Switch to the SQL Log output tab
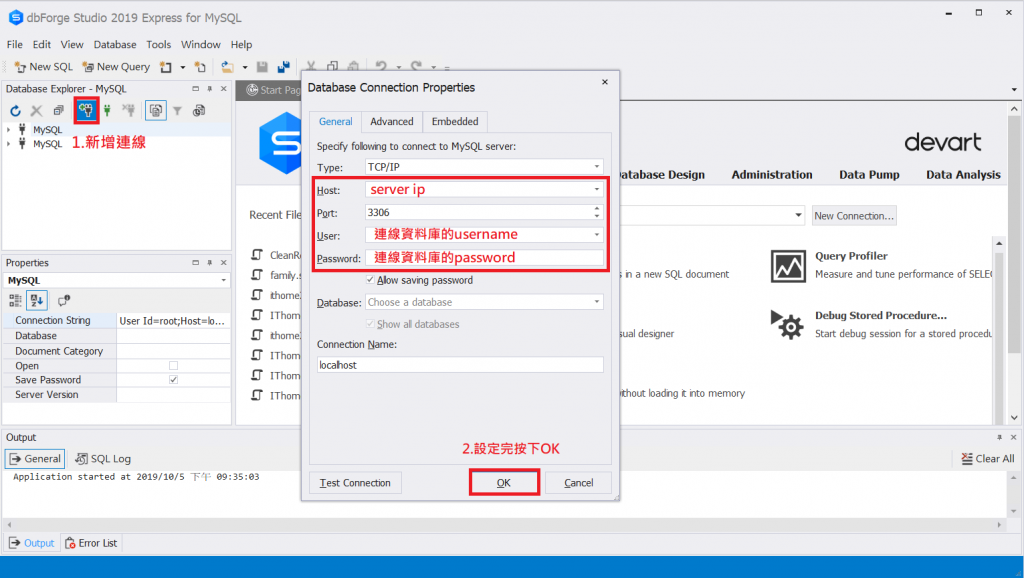Screen dimensions: 1024x578 coord(103,458)
